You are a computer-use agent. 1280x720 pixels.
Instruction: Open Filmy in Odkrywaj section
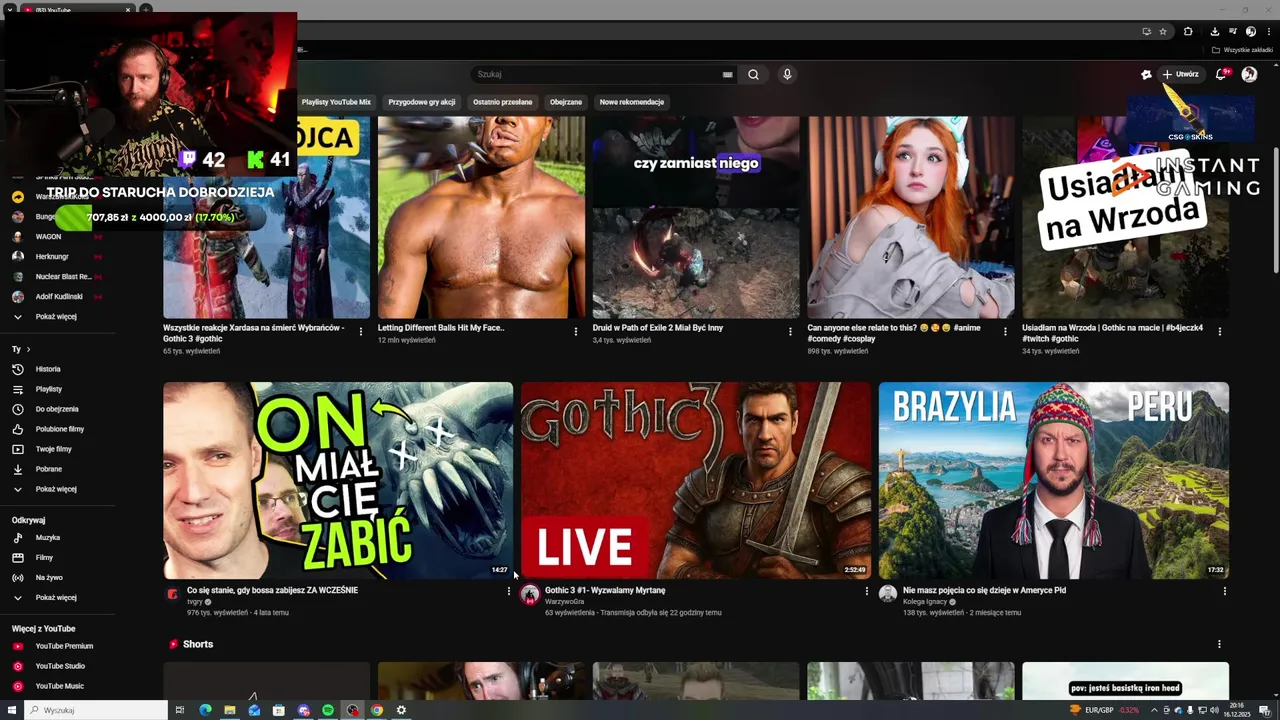[x=44, y=558]
